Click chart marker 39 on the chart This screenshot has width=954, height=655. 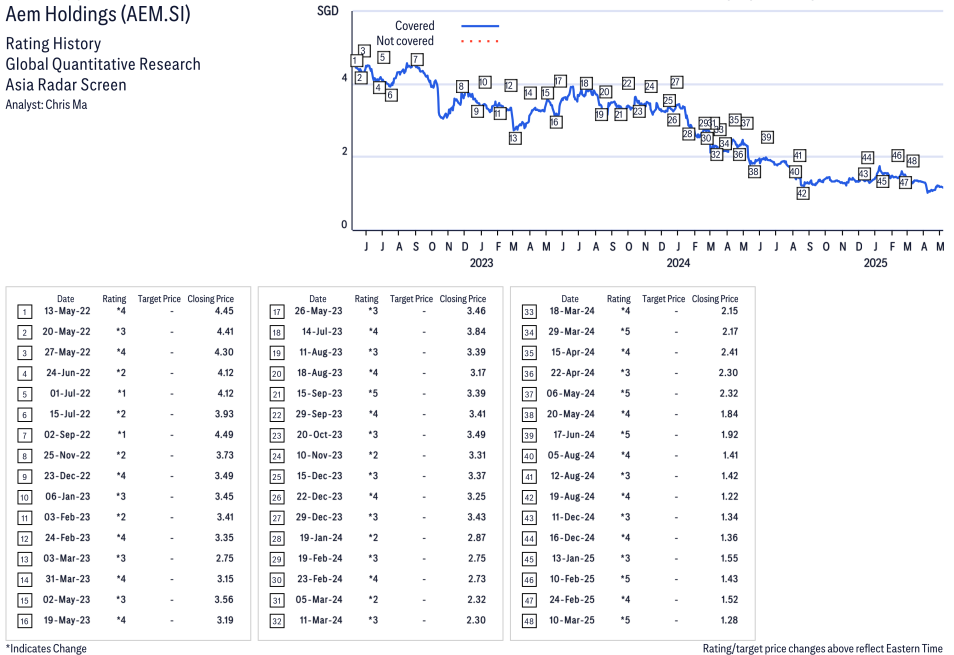tap(767, 137)
